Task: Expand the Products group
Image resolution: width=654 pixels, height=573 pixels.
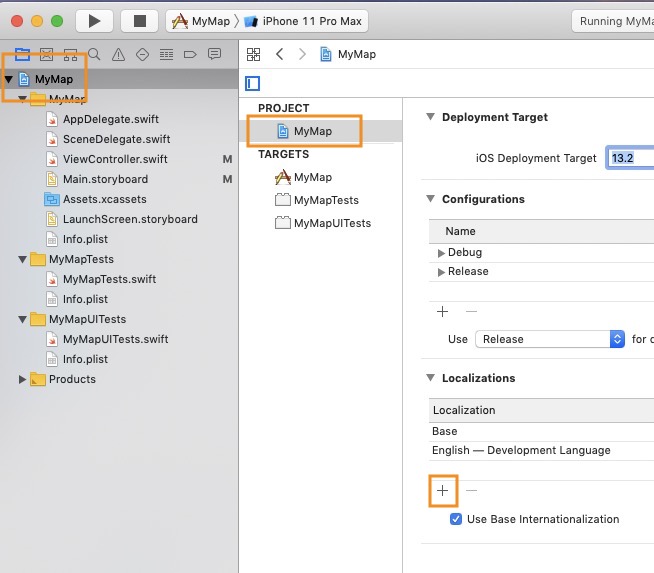Action: (x=23, y=379)
